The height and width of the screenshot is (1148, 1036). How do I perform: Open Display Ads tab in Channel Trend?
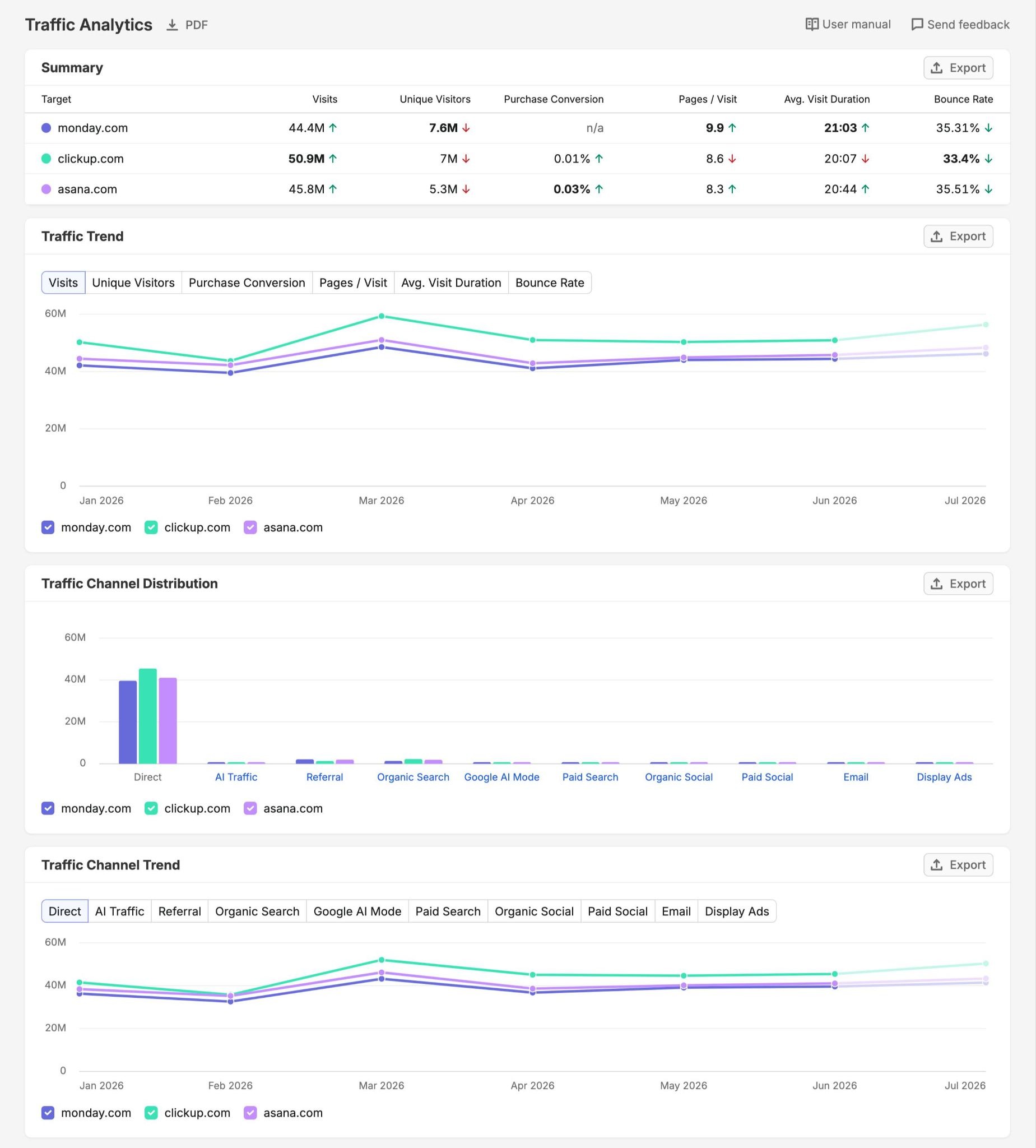737,911
